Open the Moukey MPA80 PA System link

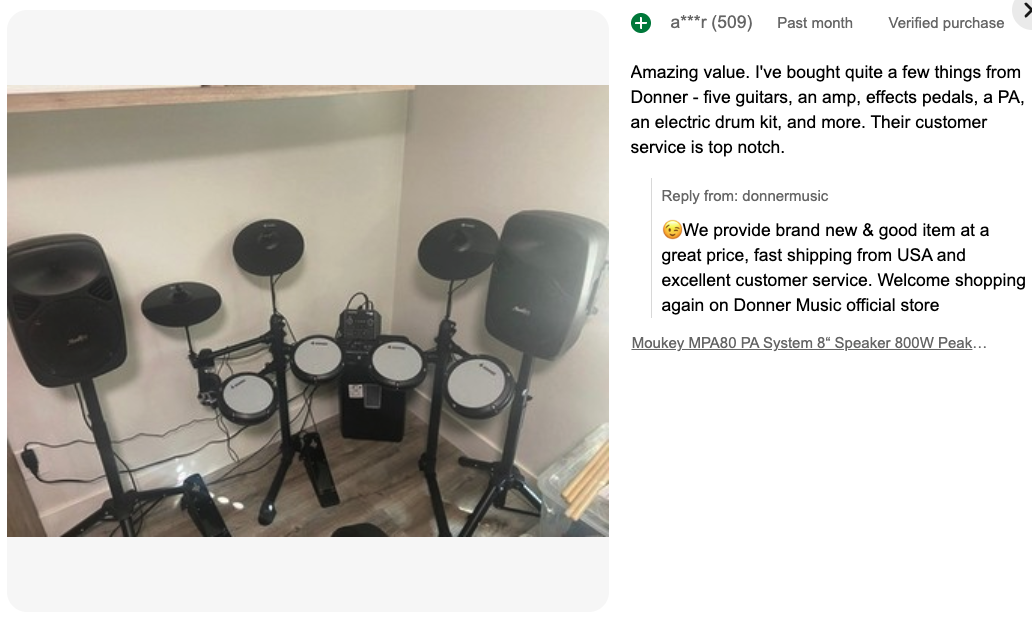pos(809,343)
